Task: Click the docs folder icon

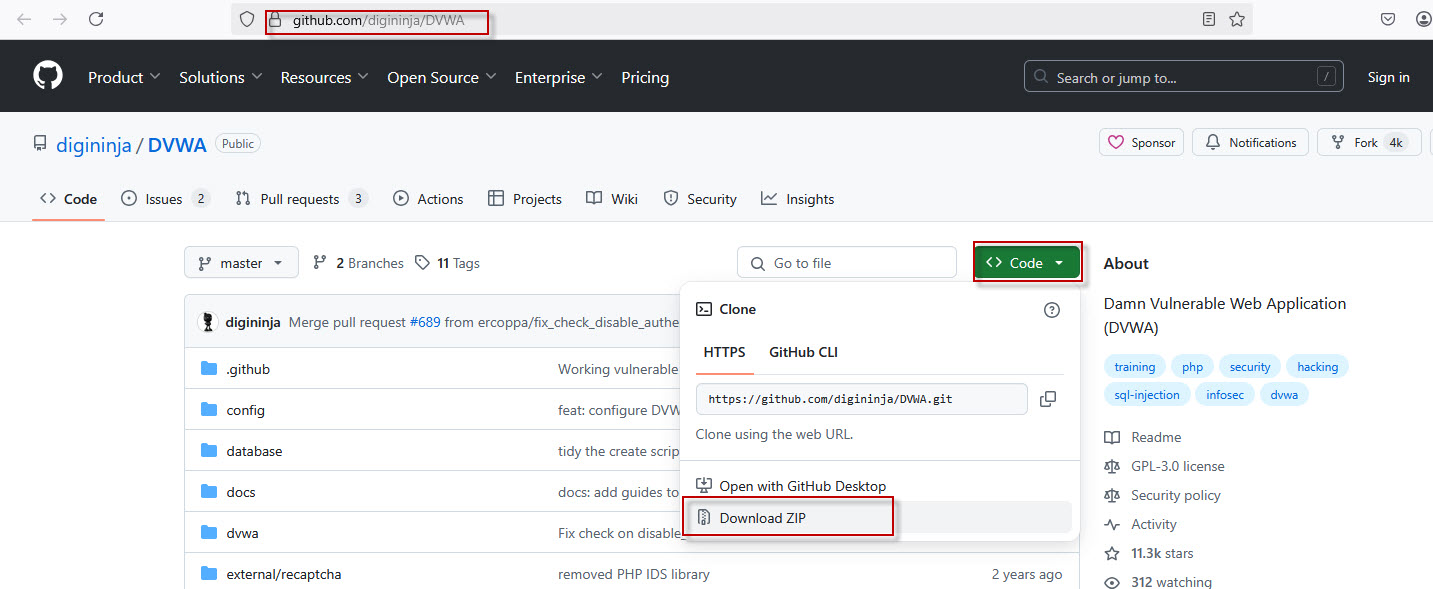Action: pyautogui.click(x=209, y=492)
